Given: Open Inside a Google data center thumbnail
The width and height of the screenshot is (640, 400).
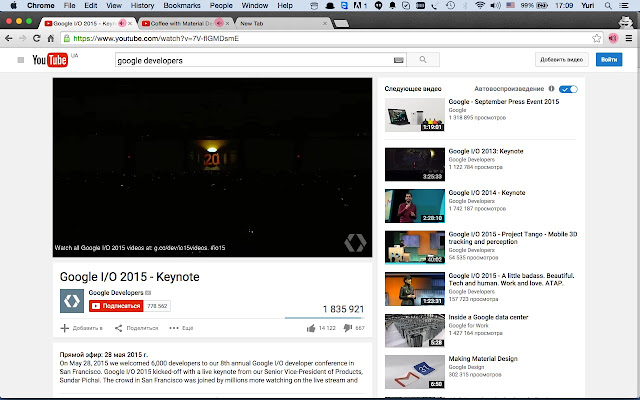Looking at the screenshot, I should [415, 330].
